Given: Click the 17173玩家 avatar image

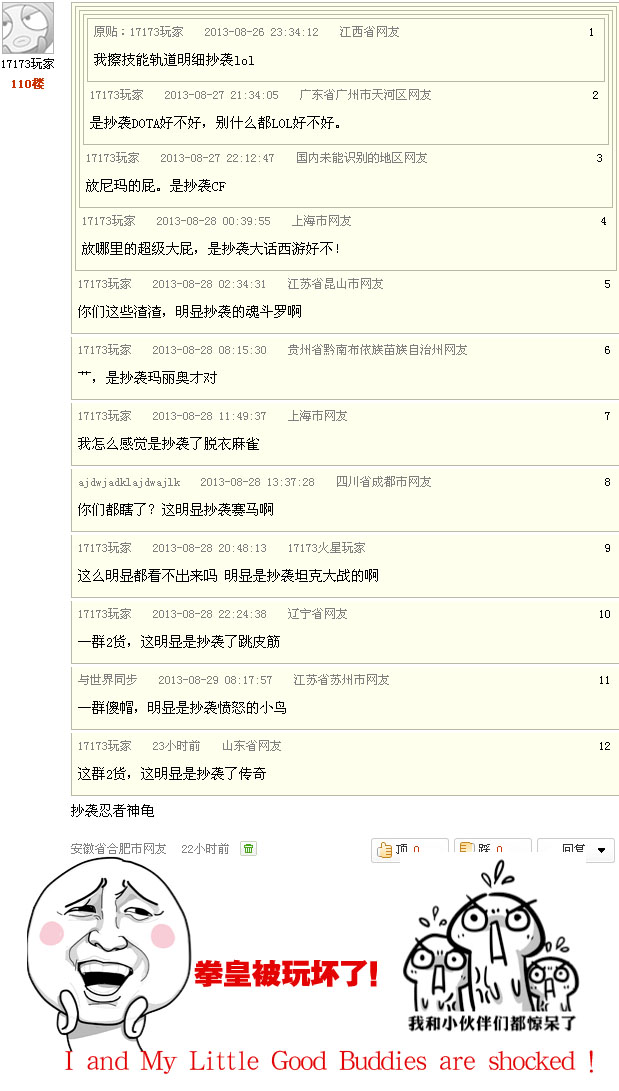Looking at the screenshot, I should click(27, 27).
